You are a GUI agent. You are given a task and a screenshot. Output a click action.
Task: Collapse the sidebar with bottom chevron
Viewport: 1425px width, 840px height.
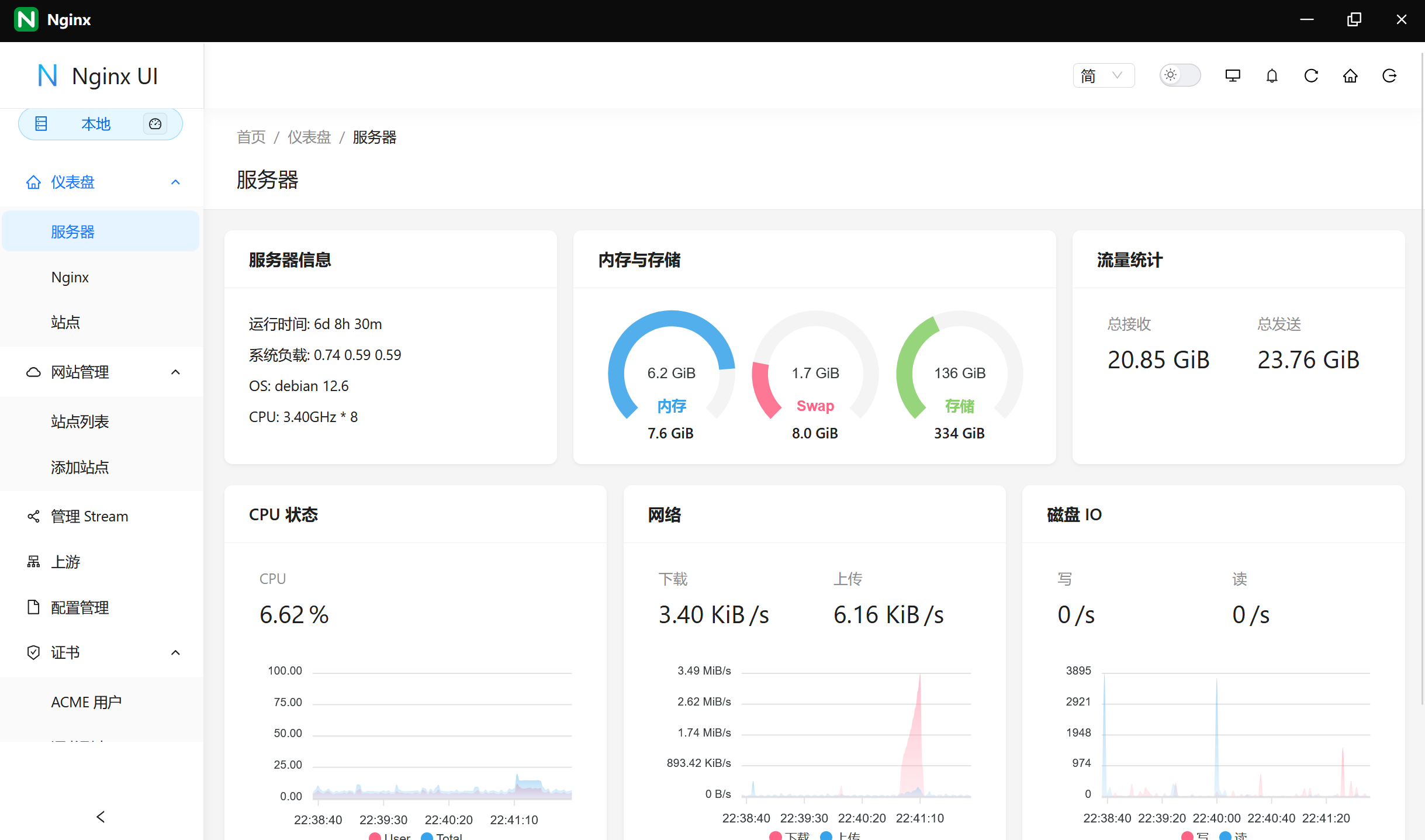pos(100,817)
